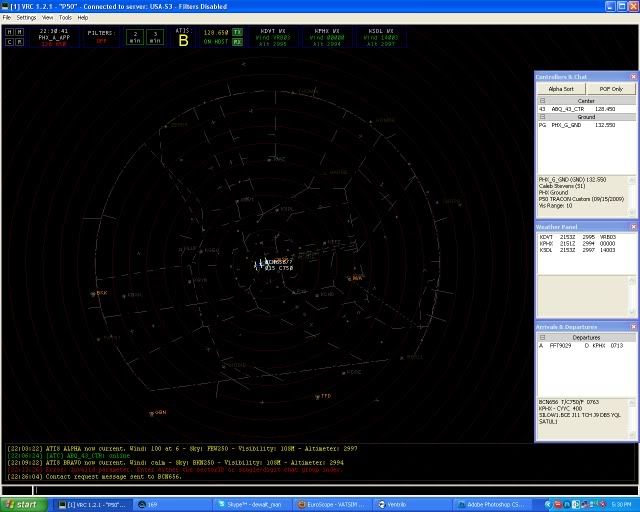Click the POF Only button

coord(610,89)
